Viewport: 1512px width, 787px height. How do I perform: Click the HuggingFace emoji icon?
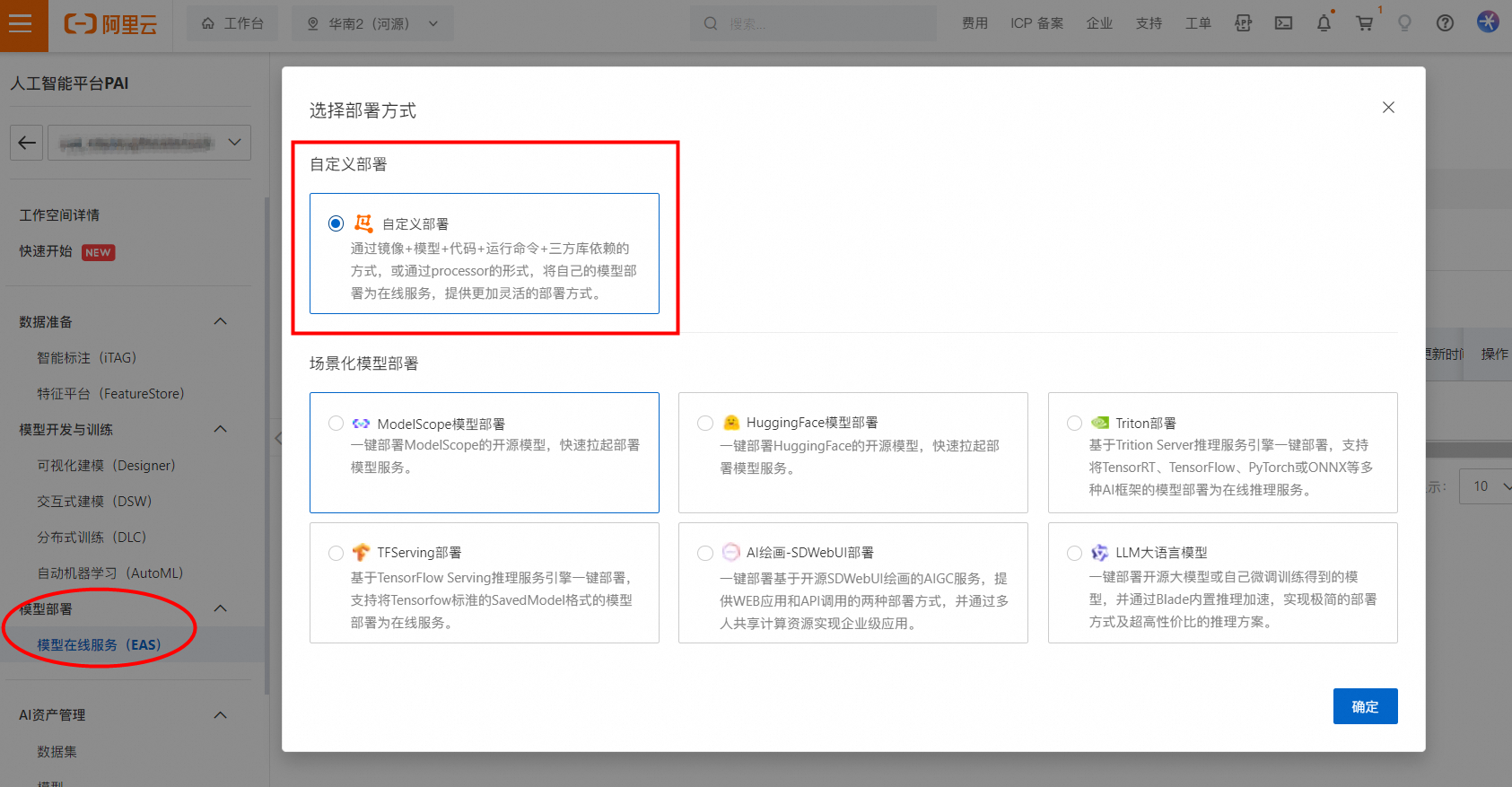coord(731,423)
